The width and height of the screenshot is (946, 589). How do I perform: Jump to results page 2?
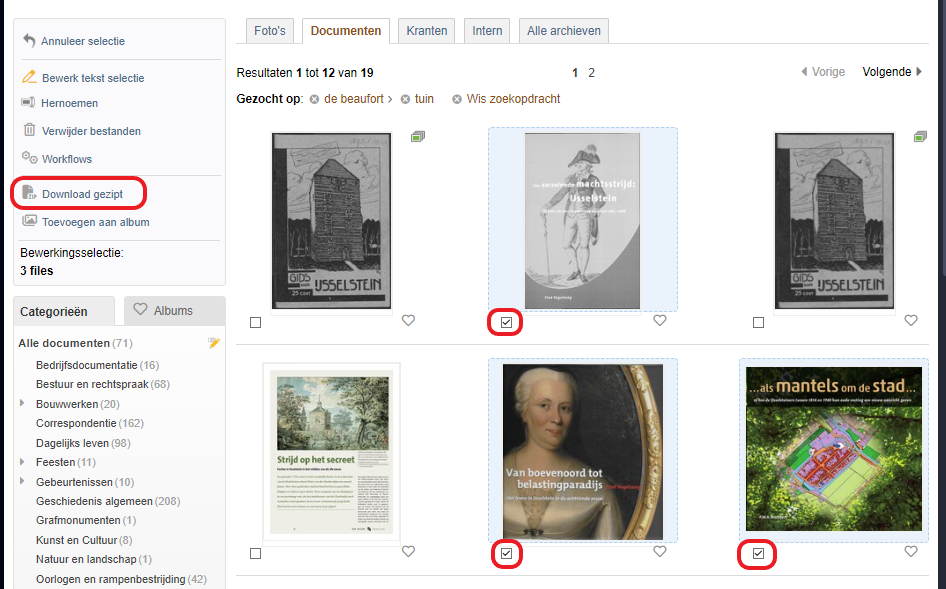pyautogui.click(x=591, y=73)
